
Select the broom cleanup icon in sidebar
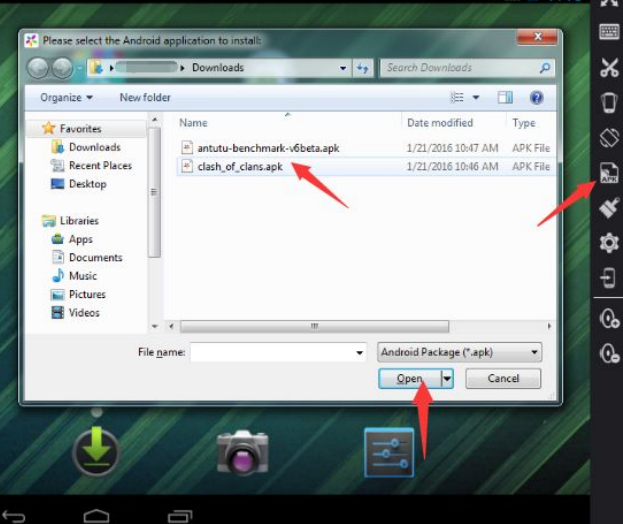point(609,207)
